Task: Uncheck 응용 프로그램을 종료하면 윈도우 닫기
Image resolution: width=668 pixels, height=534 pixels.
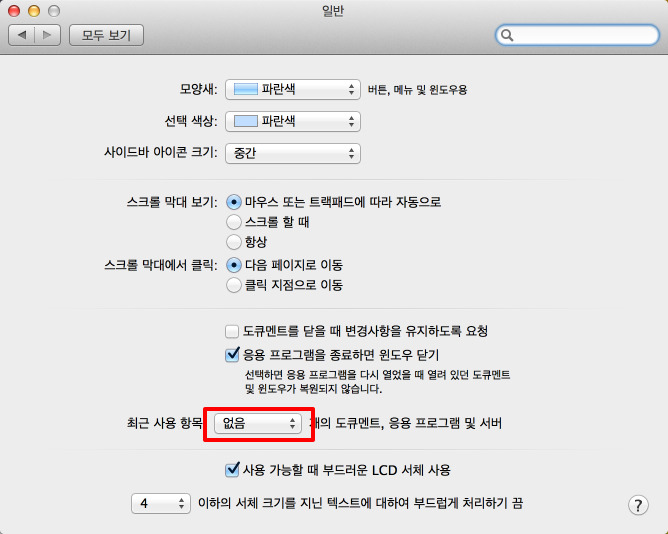Action: pyautogui.click(x=232, y=355)
